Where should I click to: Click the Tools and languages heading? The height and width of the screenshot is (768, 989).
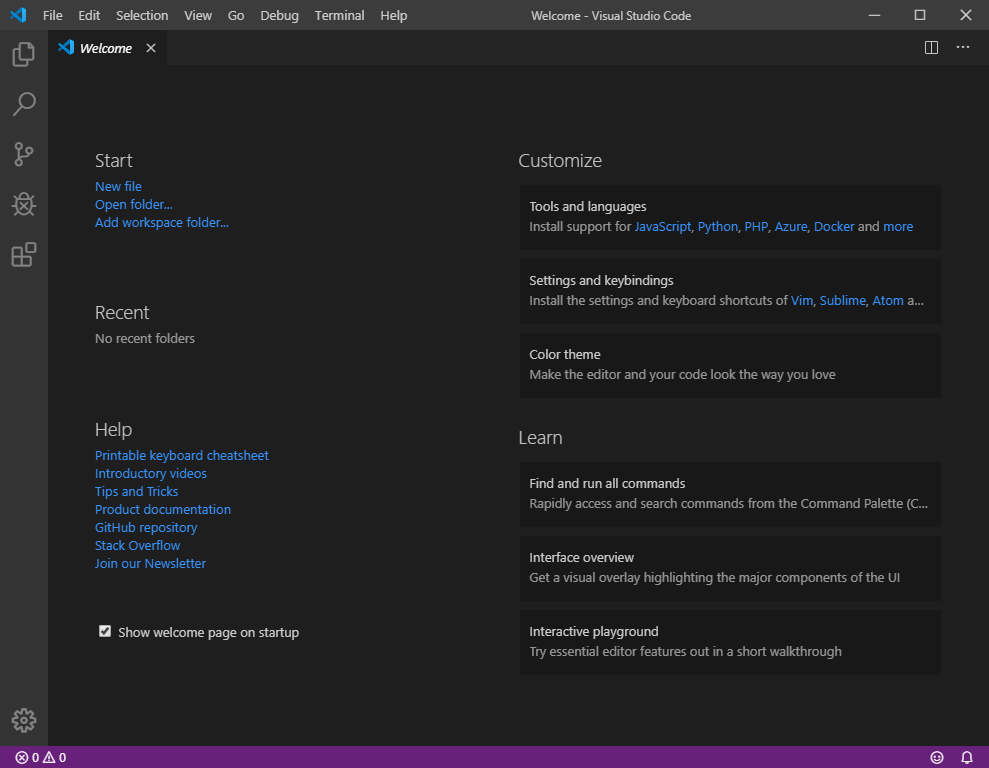pos(587,206)
